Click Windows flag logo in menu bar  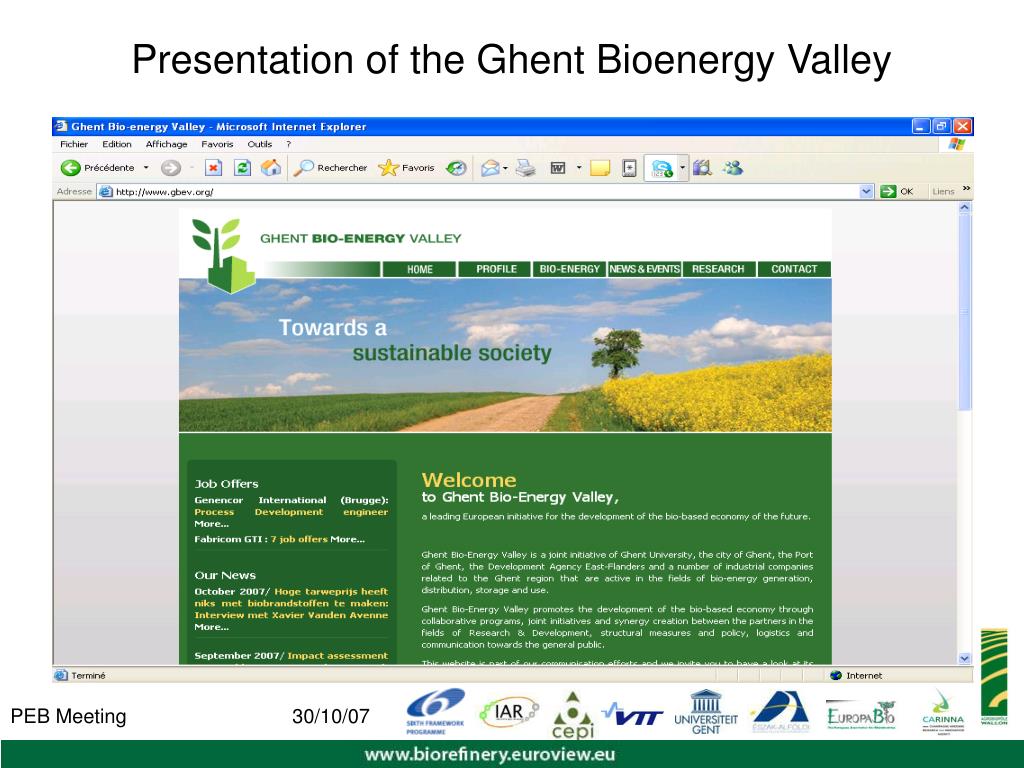pyautogui.click(x=956, y=144)
